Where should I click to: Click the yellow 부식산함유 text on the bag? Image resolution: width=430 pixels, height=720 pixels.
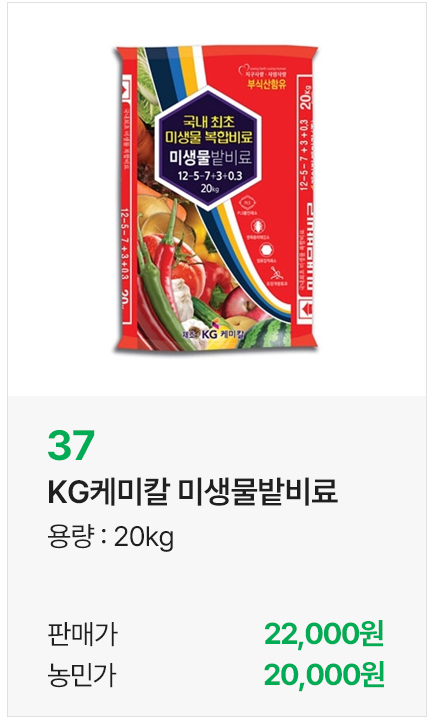pos(267,84)
